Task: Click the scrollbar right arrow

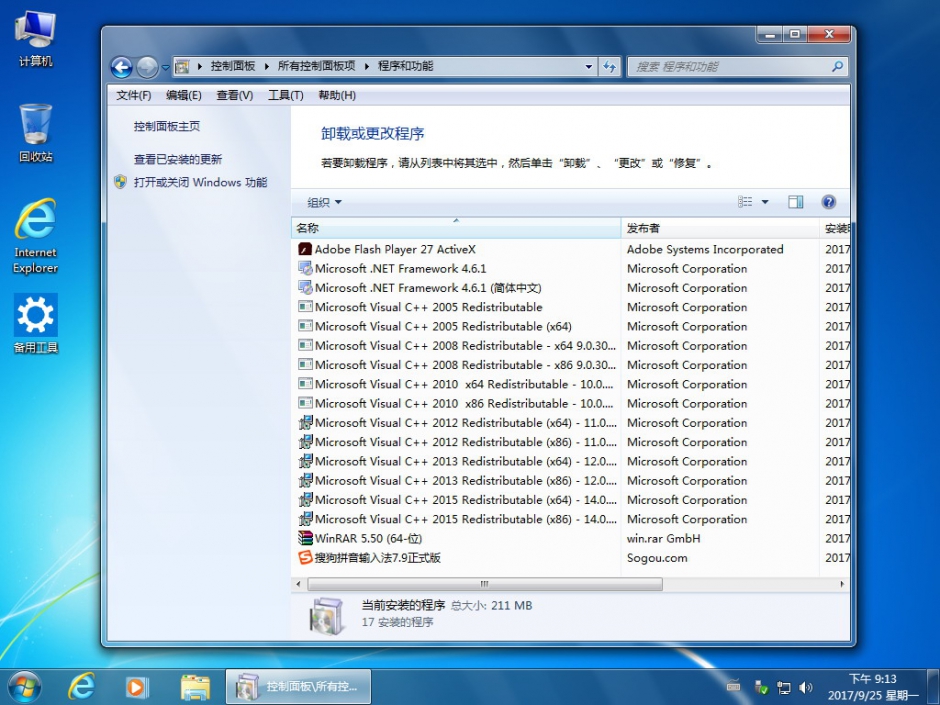Action: click(x=842, y=584)
